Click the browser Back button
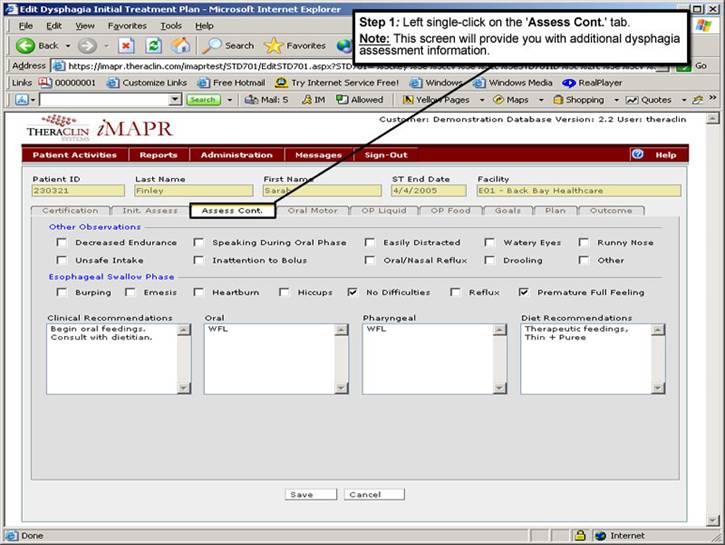 pos(38,46)
